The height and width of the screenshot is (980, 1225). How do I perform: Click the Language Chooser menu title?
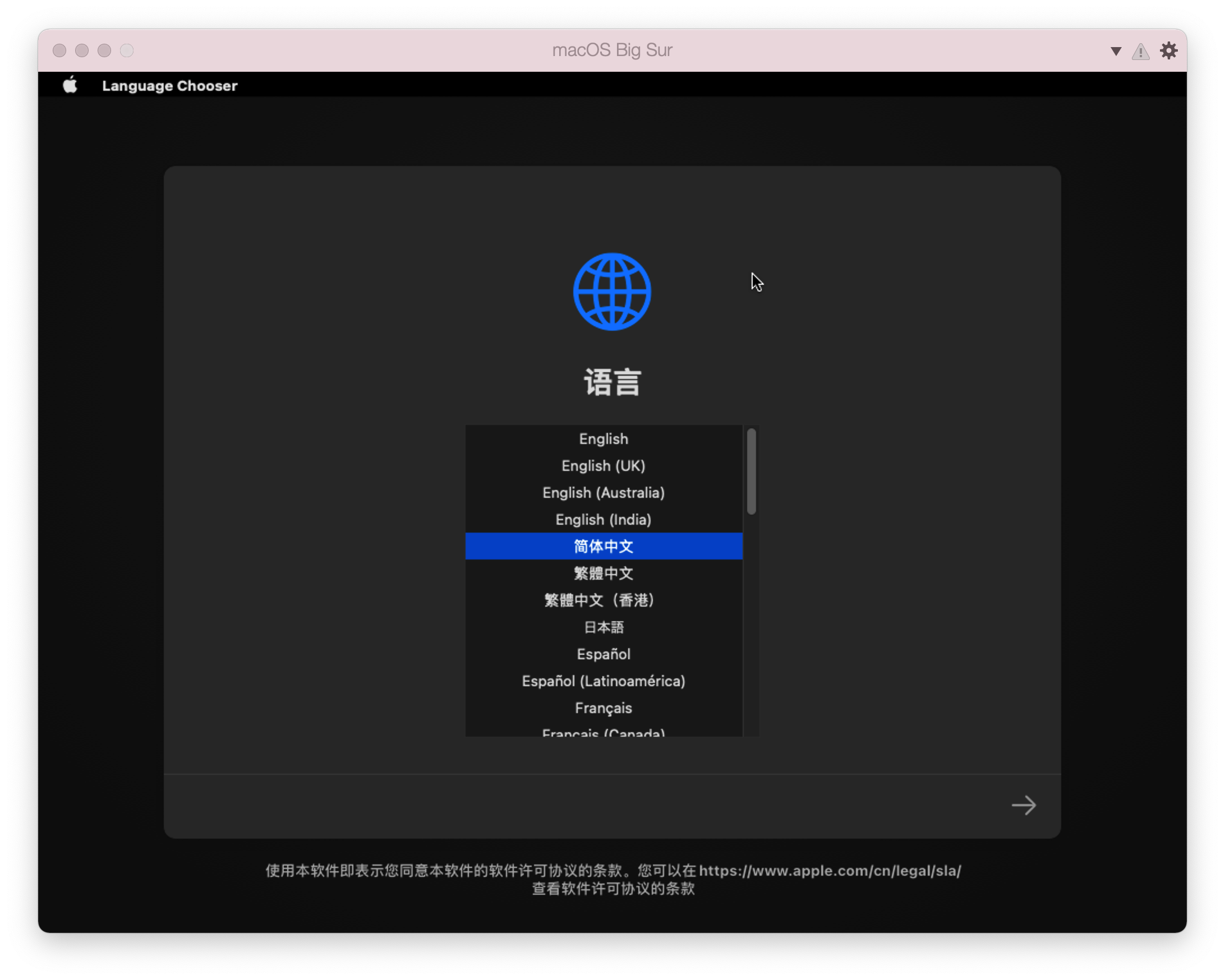point(169,85)
